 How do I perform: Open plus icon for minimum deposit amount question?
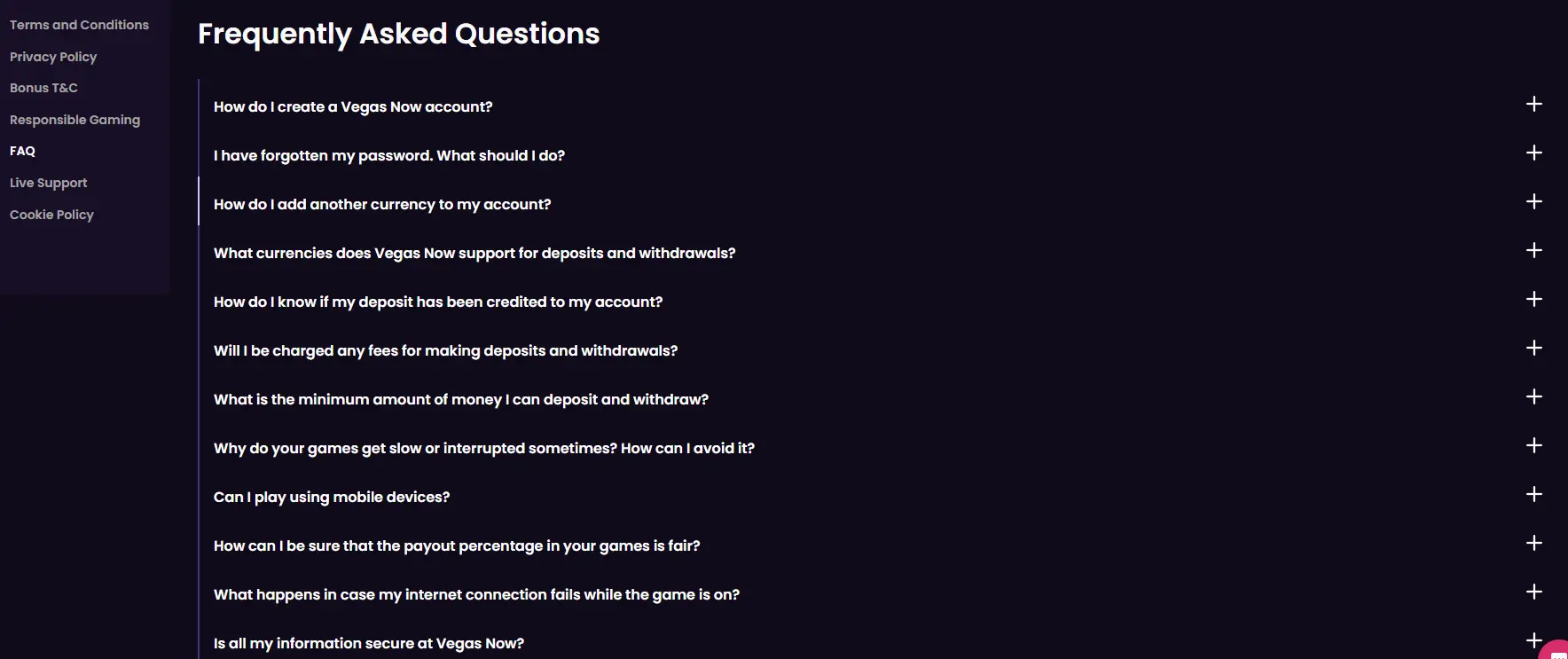pos(1534,397)
